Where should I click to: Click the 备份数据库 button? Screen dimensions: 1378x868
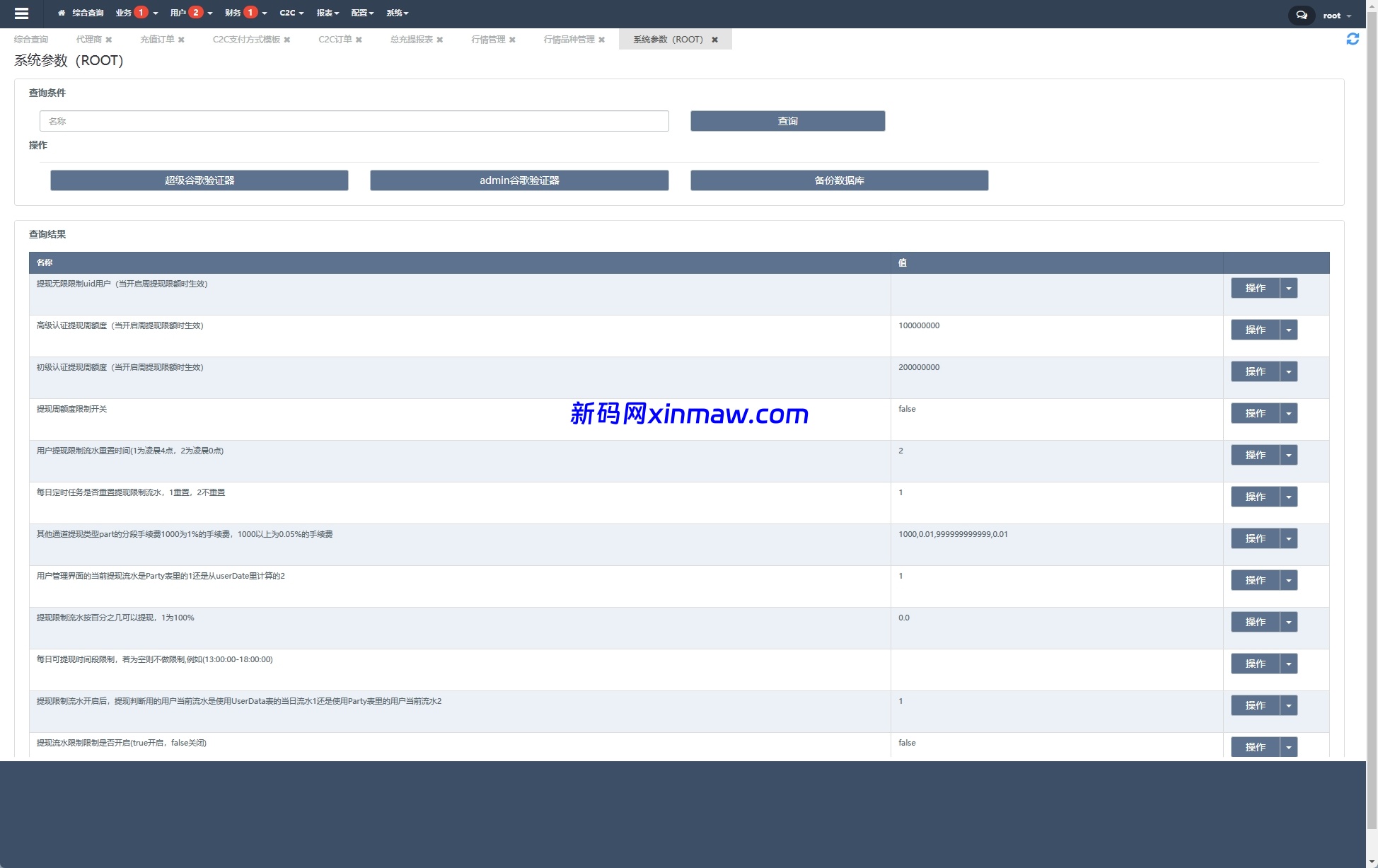(x=839, y=180)
